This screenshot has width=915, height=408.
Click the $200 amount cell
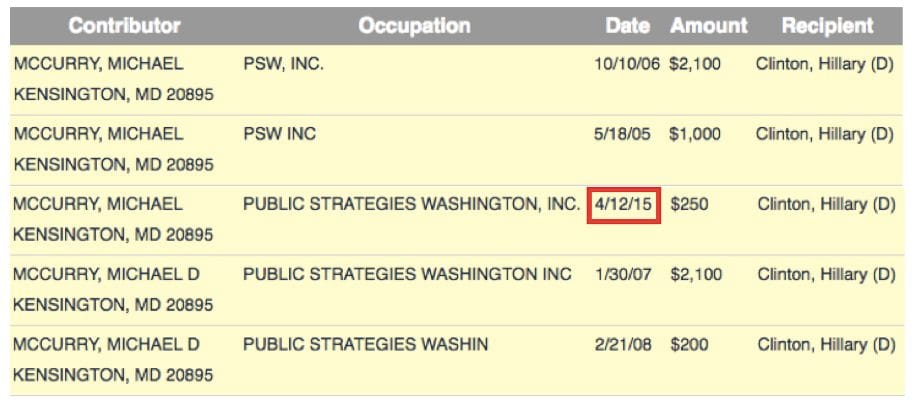point(688,345)
